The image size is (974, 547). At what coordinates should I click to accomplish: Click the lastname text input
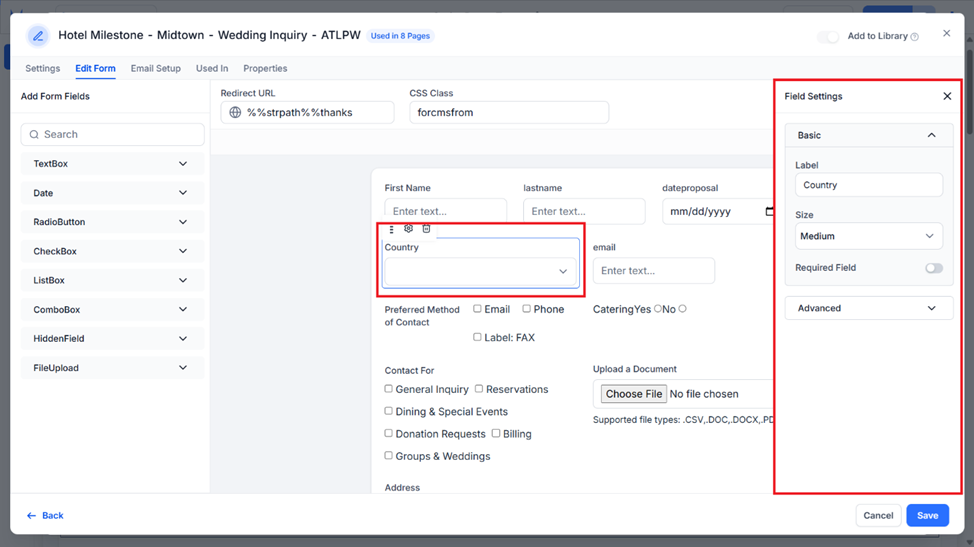pos(584,211)
